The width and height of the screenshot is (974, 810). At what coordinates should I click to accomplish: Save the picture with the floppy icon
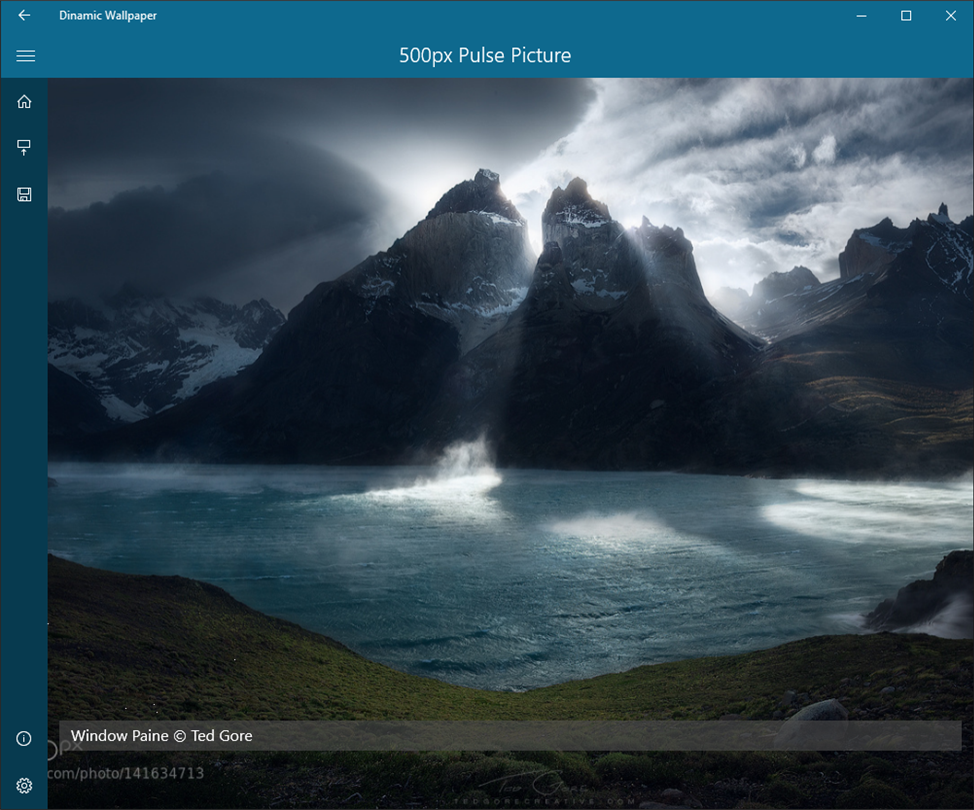[x=24, y=194]
